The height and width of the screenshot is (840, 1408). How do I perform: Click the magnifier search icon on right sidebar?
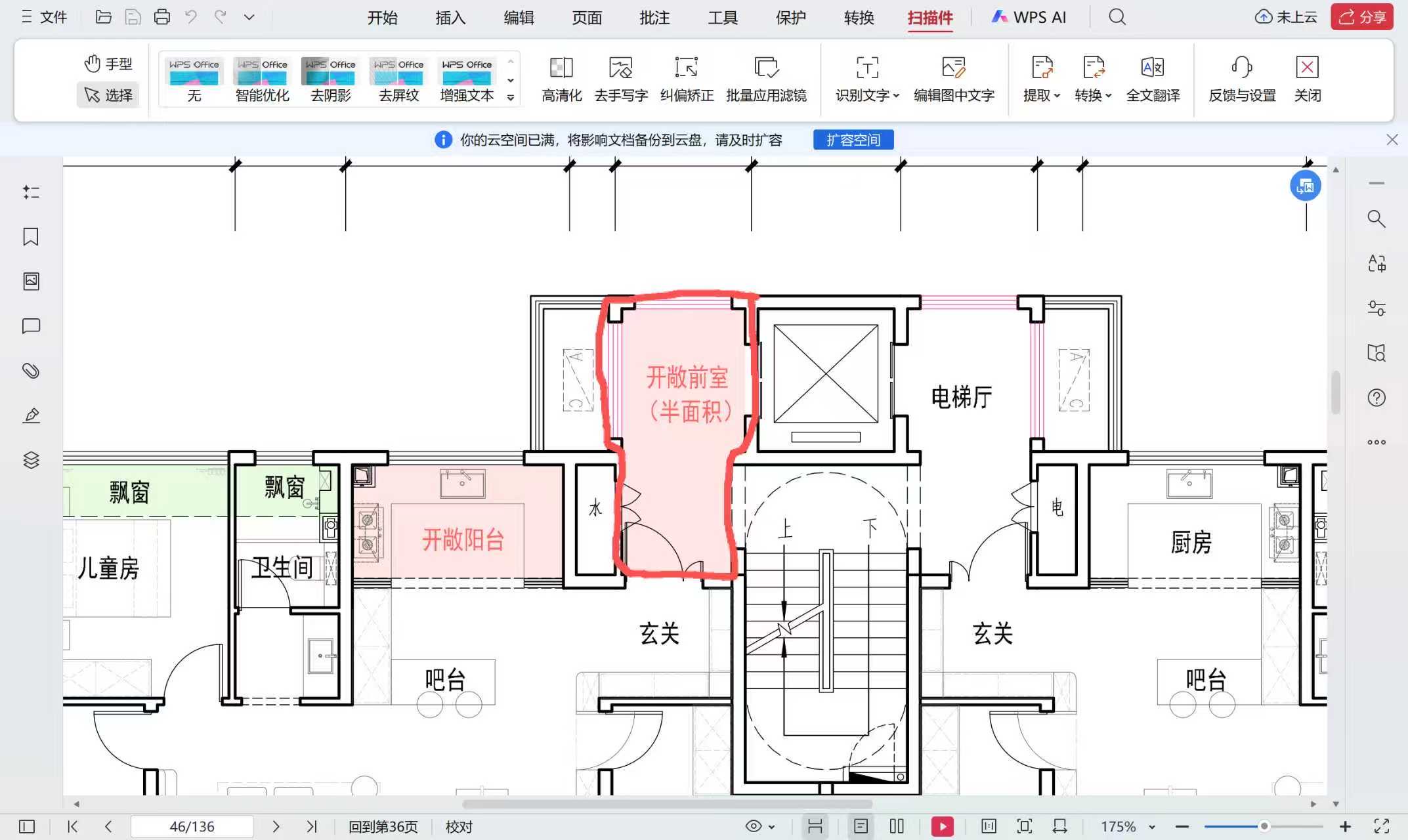1376,219
